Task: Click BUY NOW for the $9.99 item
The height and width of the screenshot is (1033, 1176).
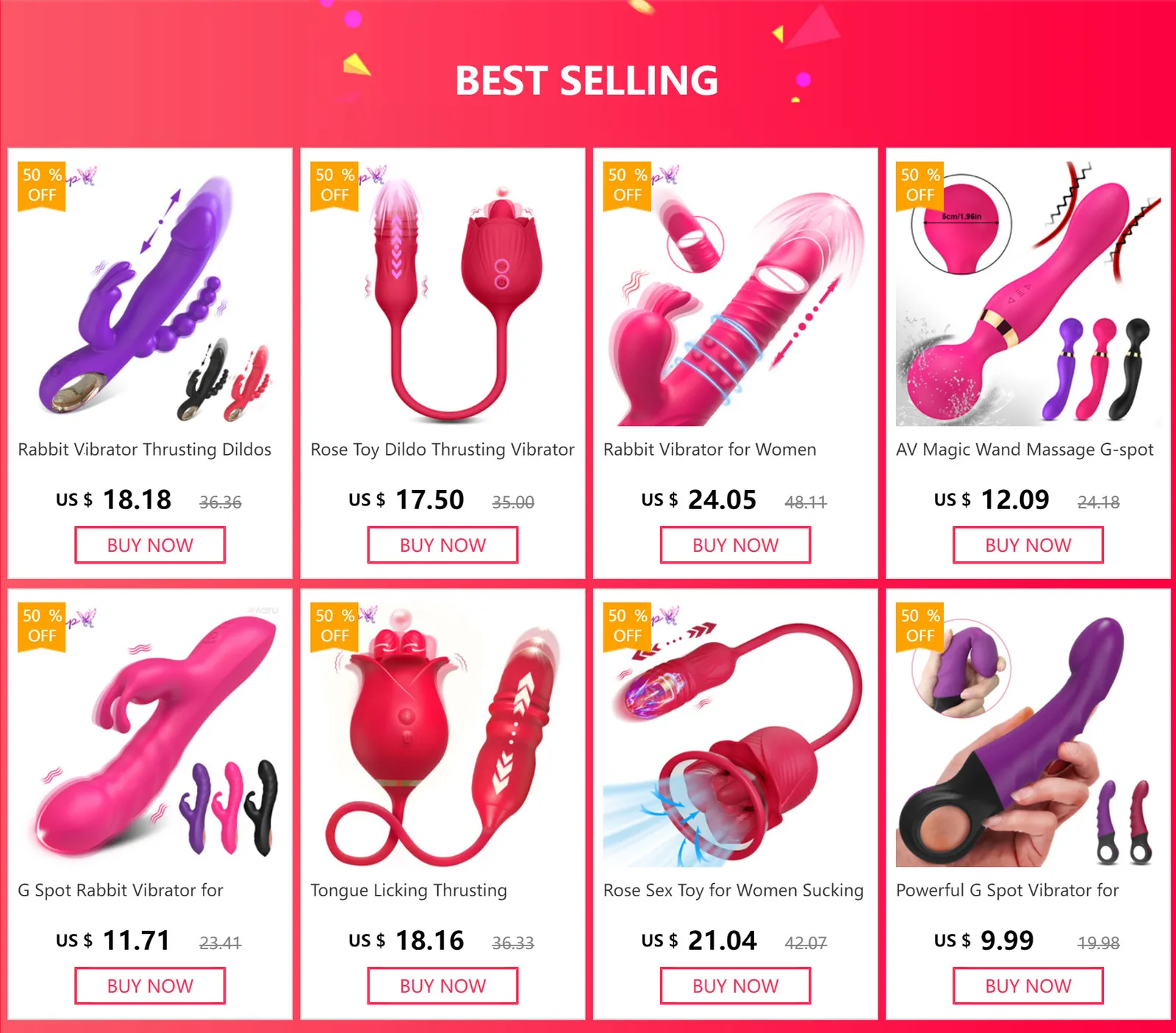Action: (1028, 986)
